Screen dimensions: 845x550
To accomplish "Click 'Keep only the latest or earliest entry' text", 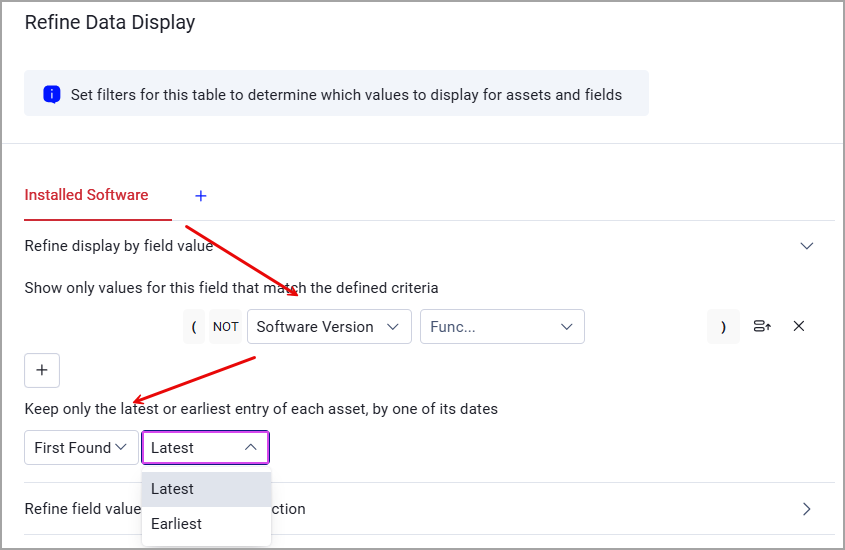I will tap(261, 409).
